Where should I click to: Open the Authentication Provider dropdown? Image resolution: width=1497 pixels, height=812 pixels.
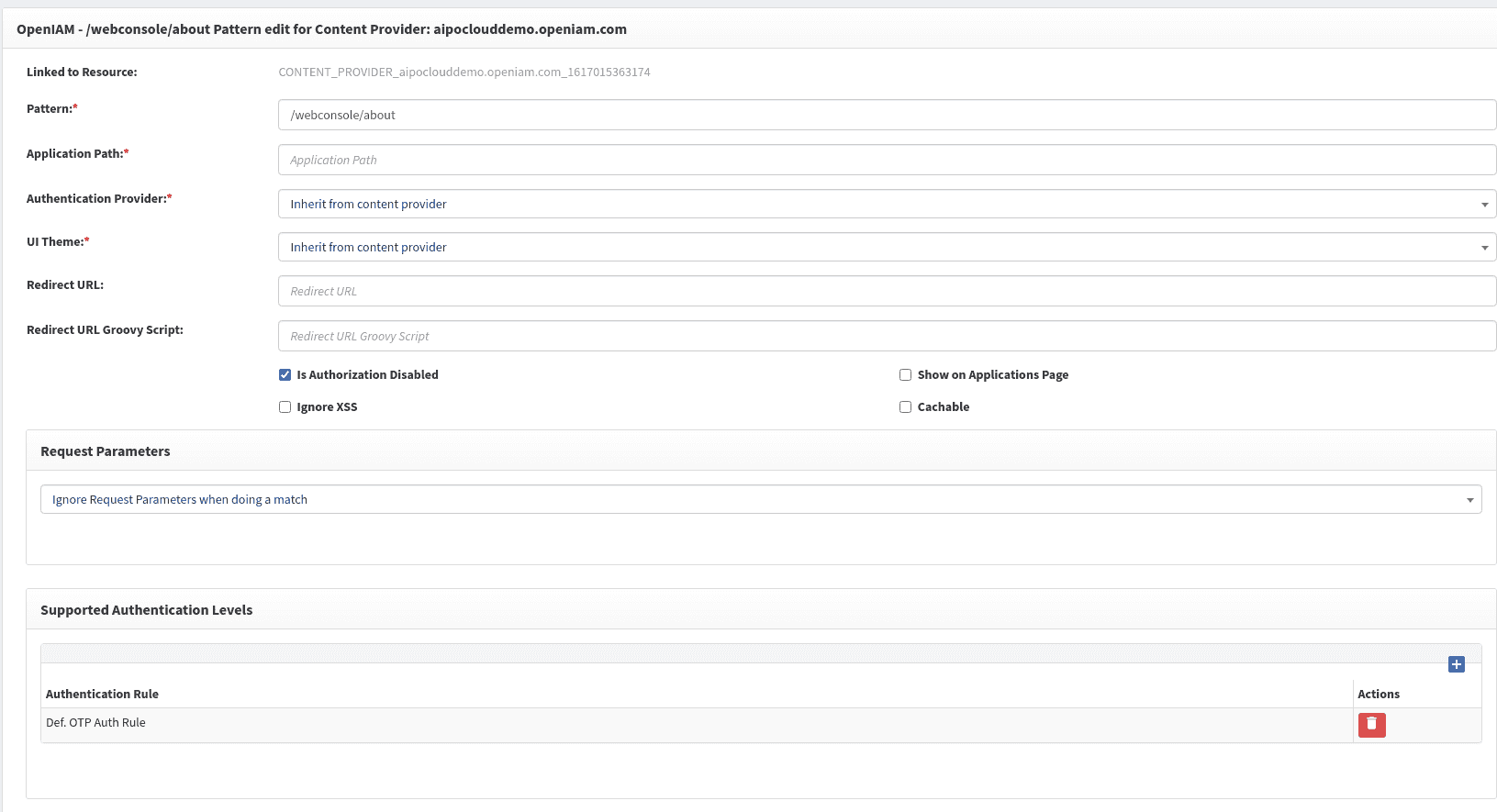pos(886,205)
